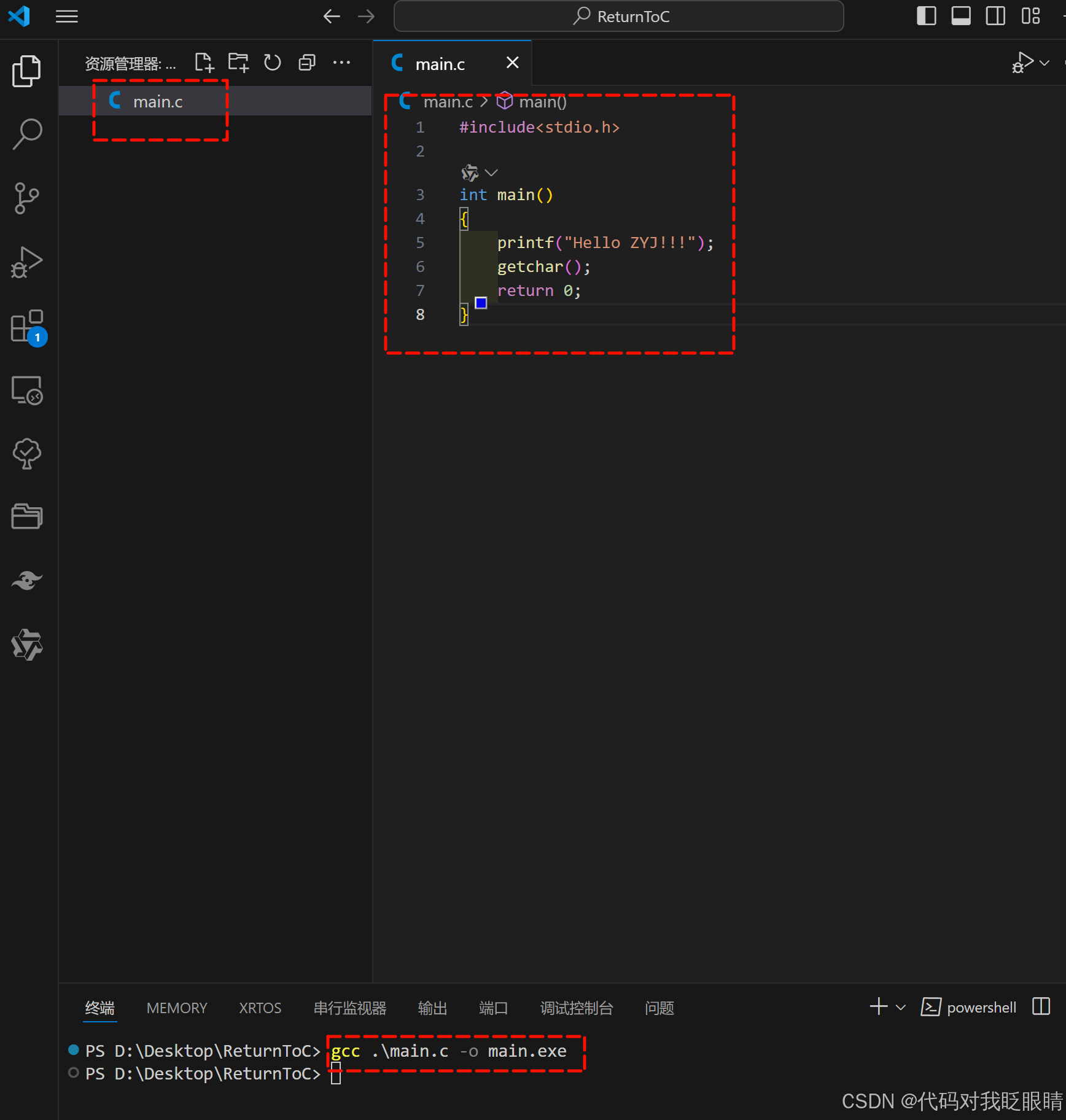The image size is (1066, 1120).
Task: Click the VS Code logo icon
Action: click(19, 16)
